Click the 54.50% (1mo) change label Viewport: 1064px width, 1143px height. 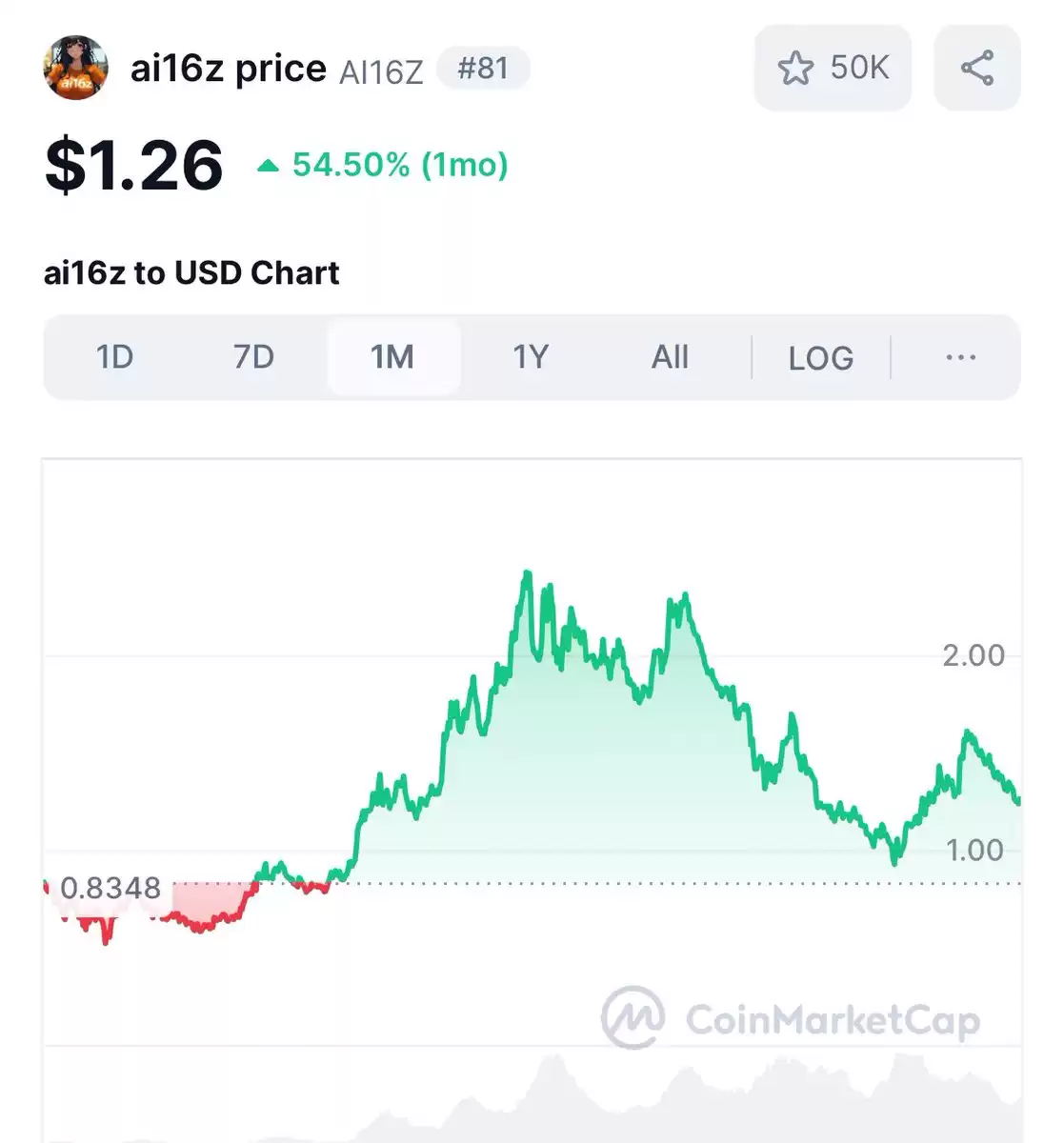[x=400, y=165]
